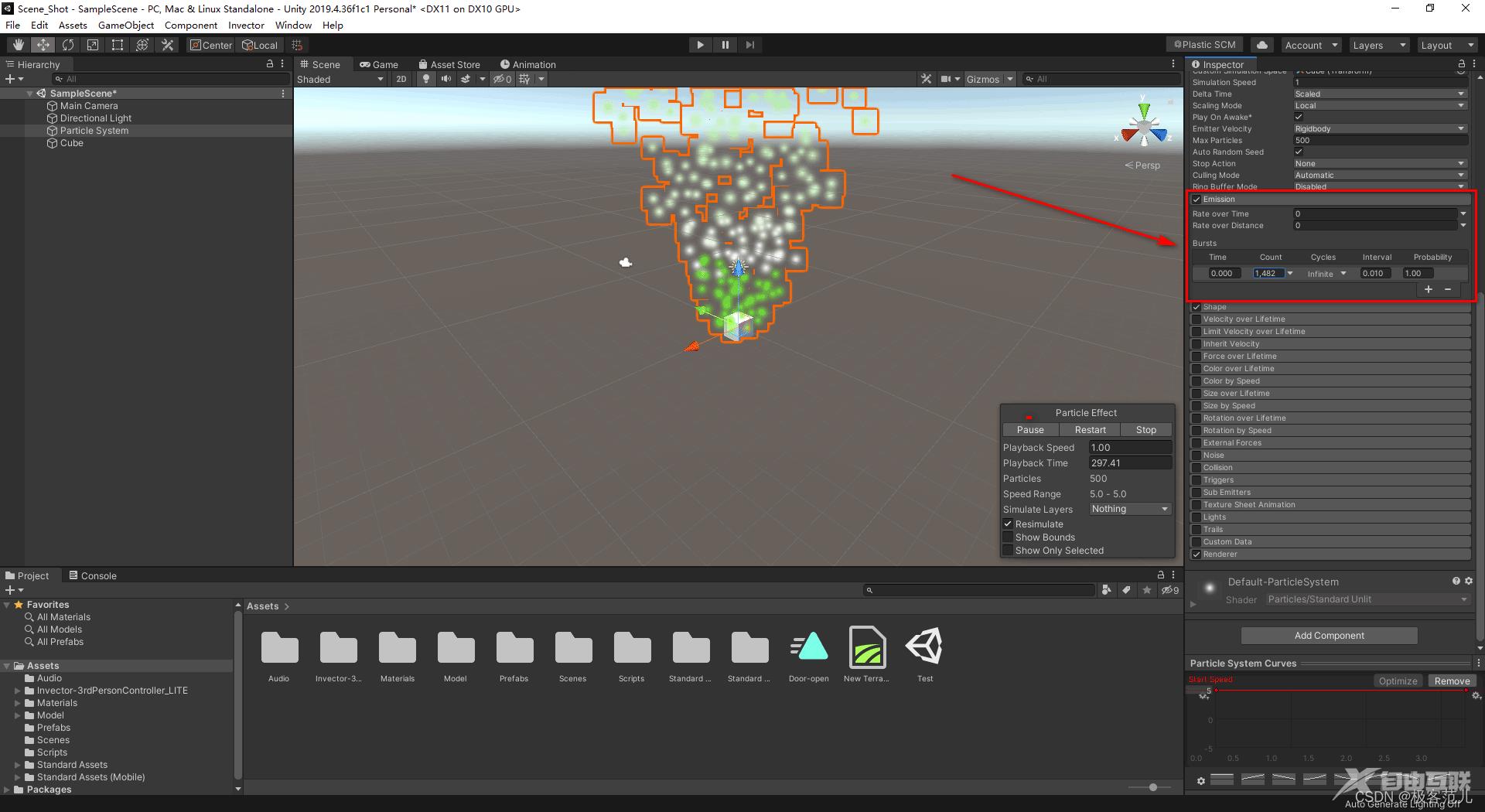1485x812 pixels.
Task: Select the Transform tool
Action: 142,45
